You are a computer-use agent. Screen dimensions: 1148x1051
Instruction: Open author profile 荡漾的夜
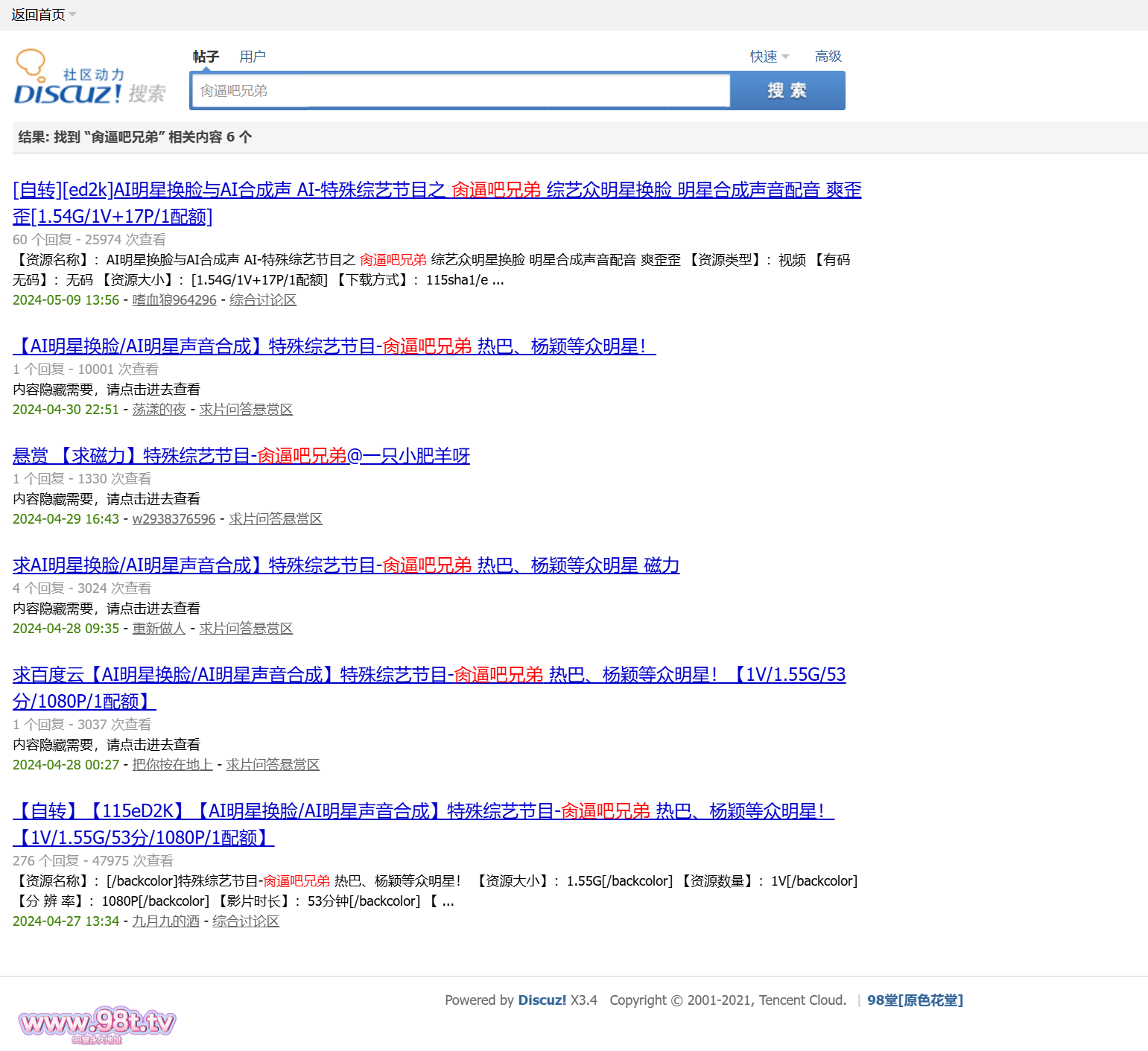click(159, 410)
